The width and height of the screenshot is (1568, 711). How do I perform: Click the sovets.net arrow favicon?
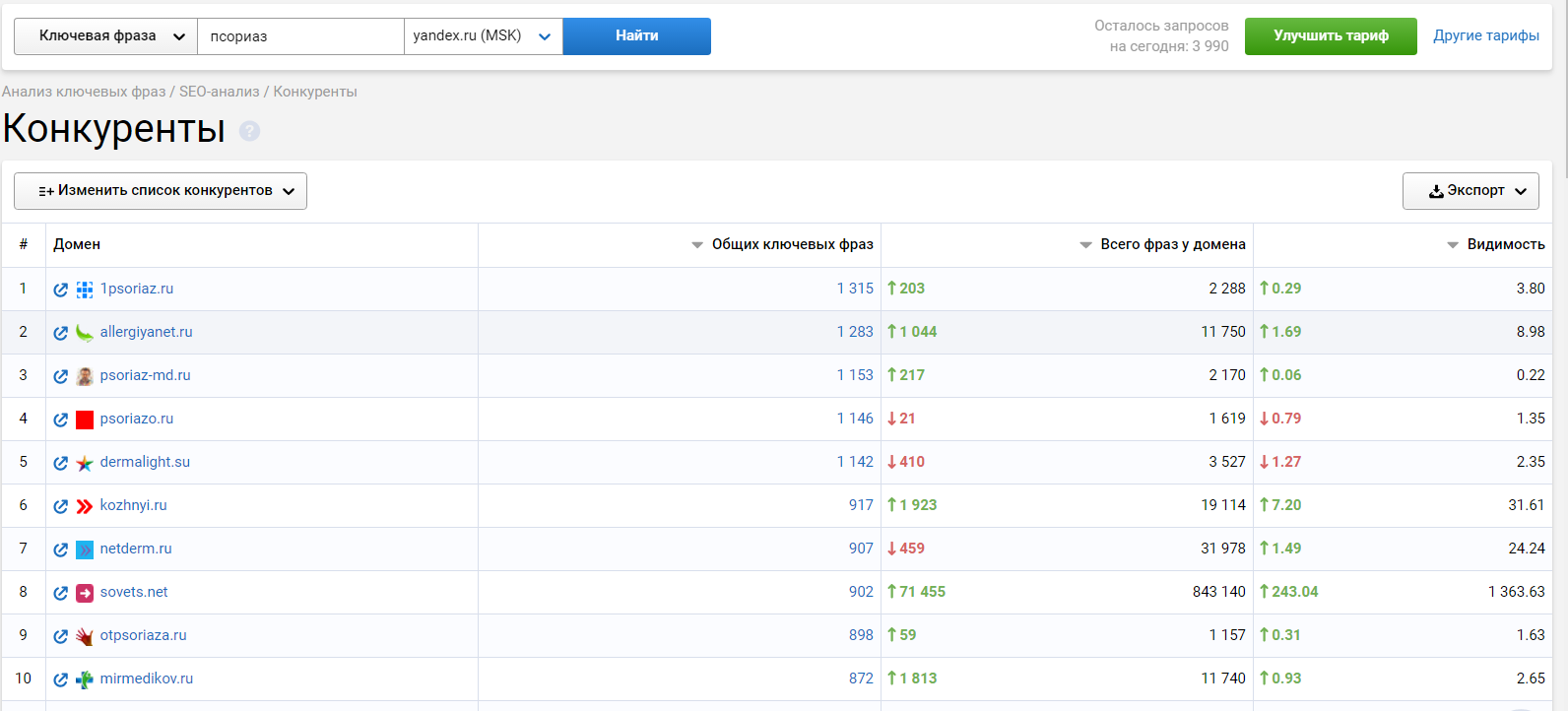85,593
